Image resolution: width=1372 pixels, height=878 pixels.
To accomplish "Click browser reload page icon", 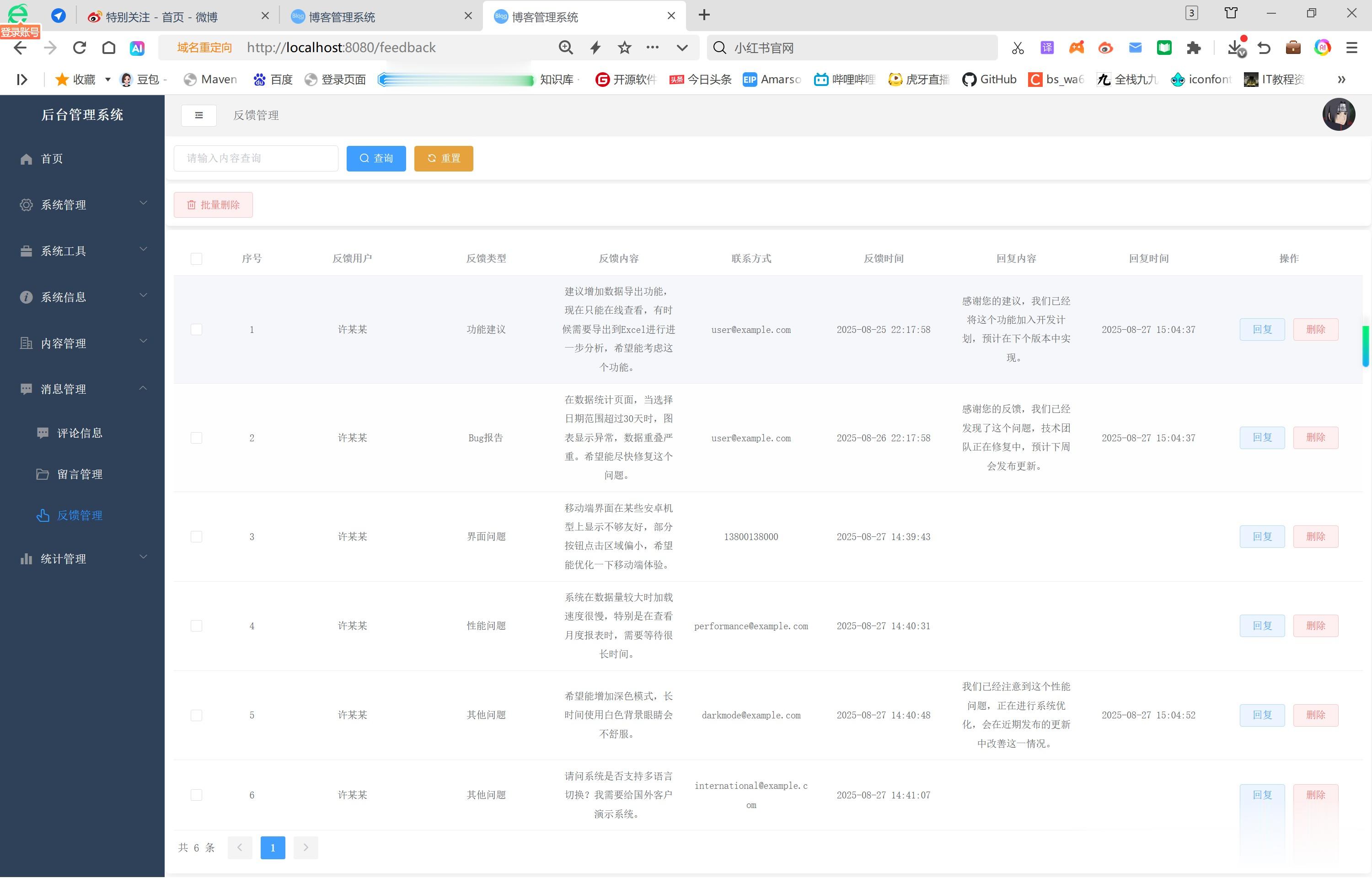I will (79, 48).
